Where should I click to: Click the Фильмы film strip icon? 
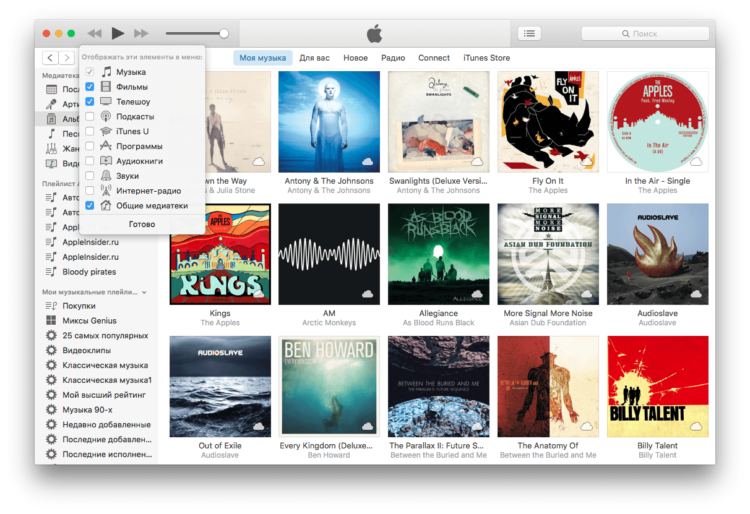point(106,87)
